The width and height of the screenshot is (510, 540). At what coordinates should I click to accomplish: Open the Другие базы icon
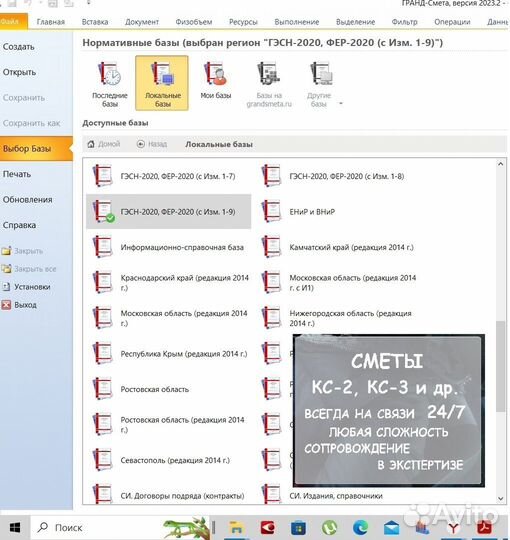tap(319, 83)
